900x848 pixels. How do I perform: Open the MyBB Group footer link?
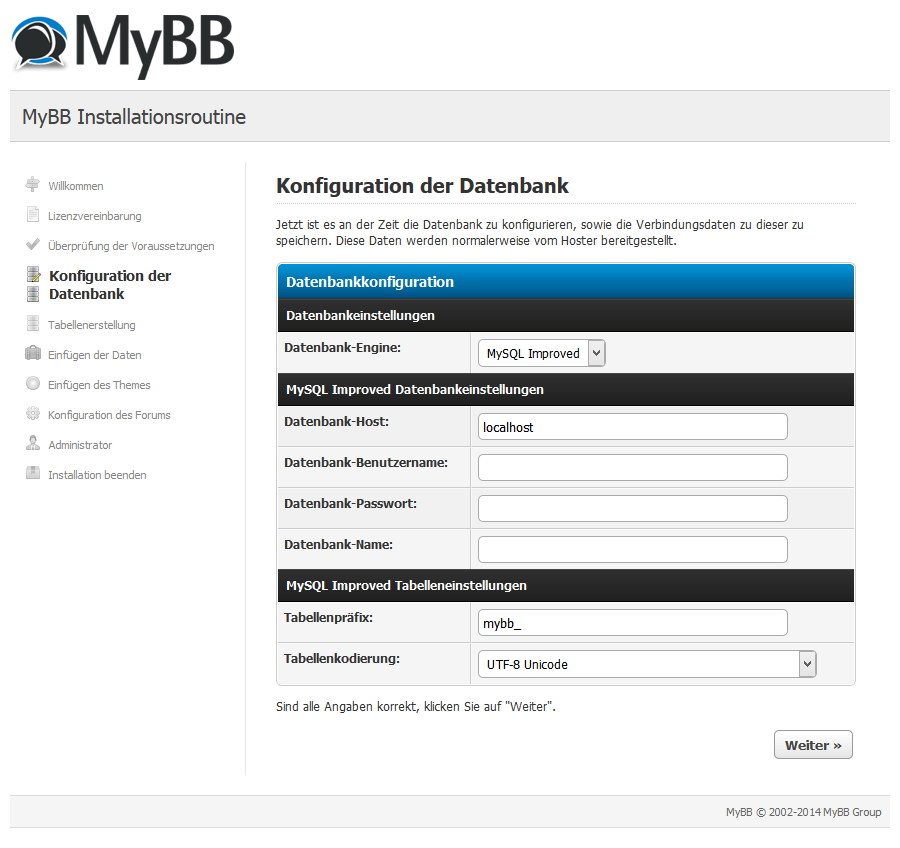852,812
